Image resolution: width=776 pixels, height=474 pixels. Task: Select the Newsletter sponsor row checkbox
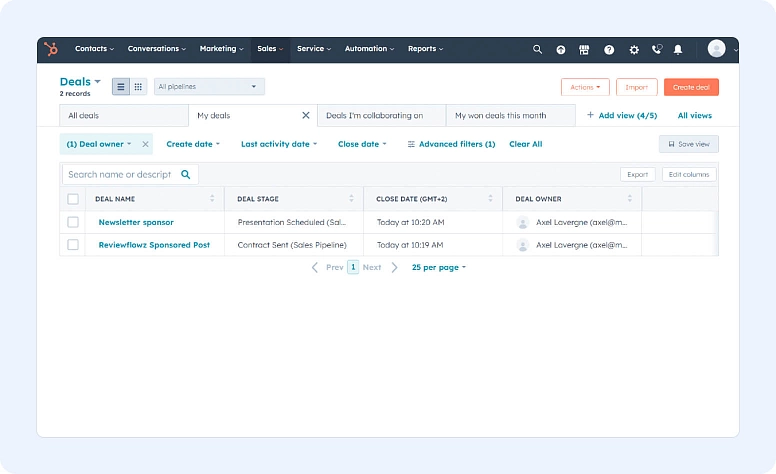(x=73, y=222)
